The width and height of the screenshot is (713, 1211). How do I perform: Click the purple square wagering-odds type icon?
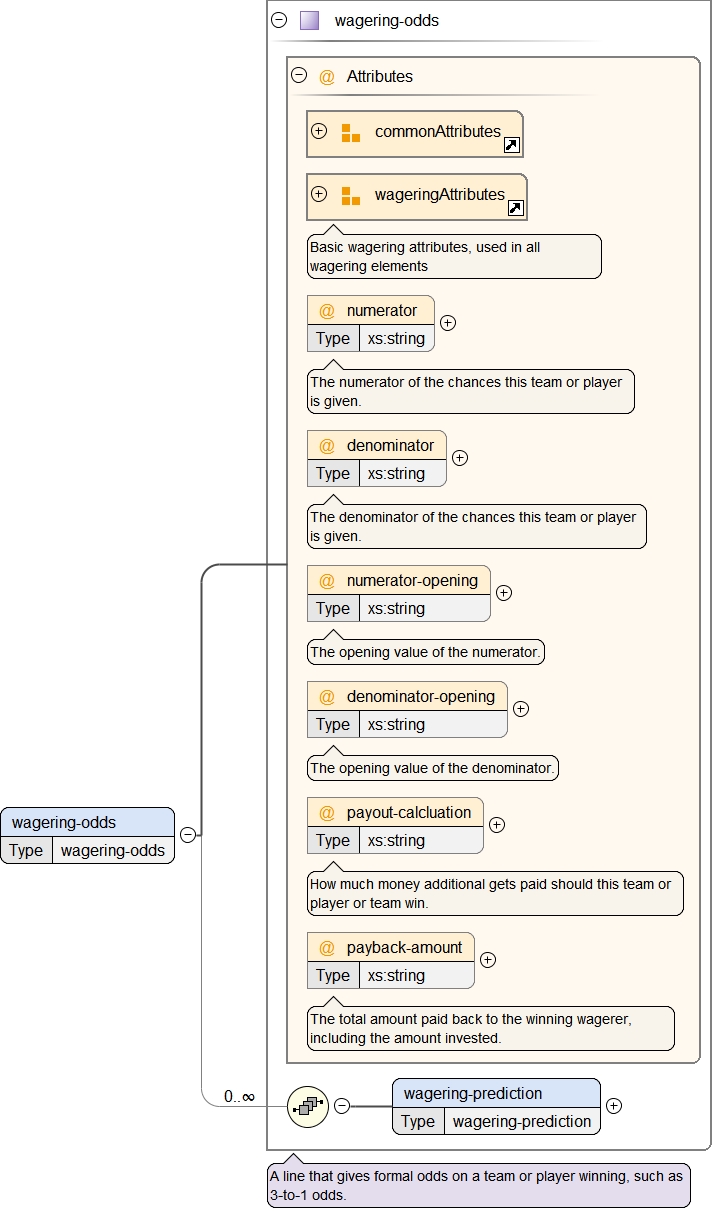(x=310, y=20)
